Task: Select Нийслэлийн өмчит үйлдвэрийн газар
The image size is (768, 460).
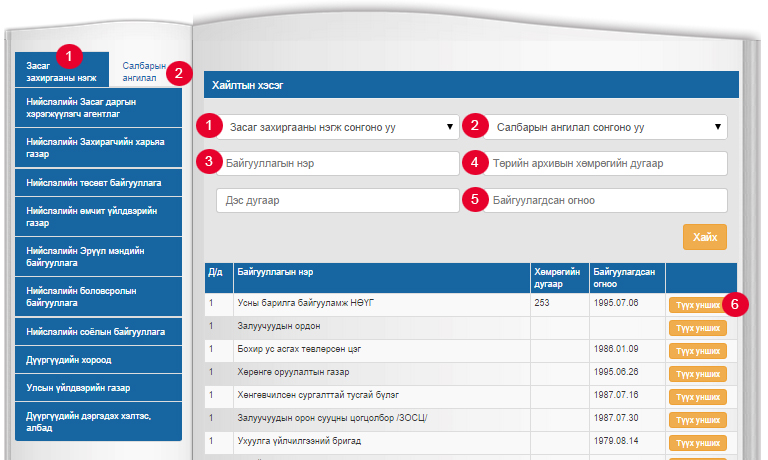Action: click(98, 216)
